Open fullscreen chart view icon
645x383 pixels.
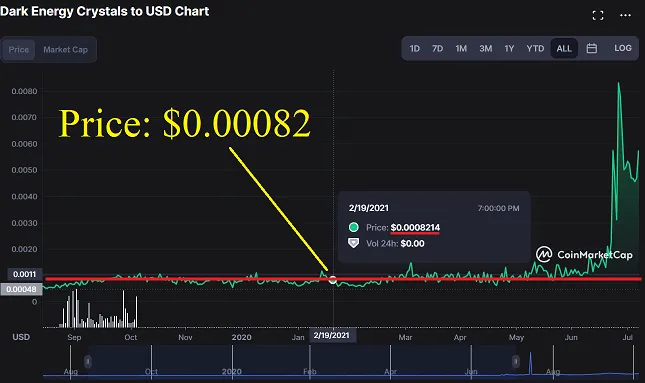click(598, 16)
